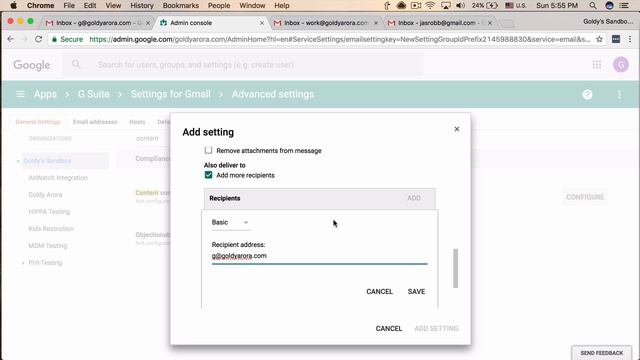
Task: Click the Spotlight search icon in menu bar
Action: point(593,5)
